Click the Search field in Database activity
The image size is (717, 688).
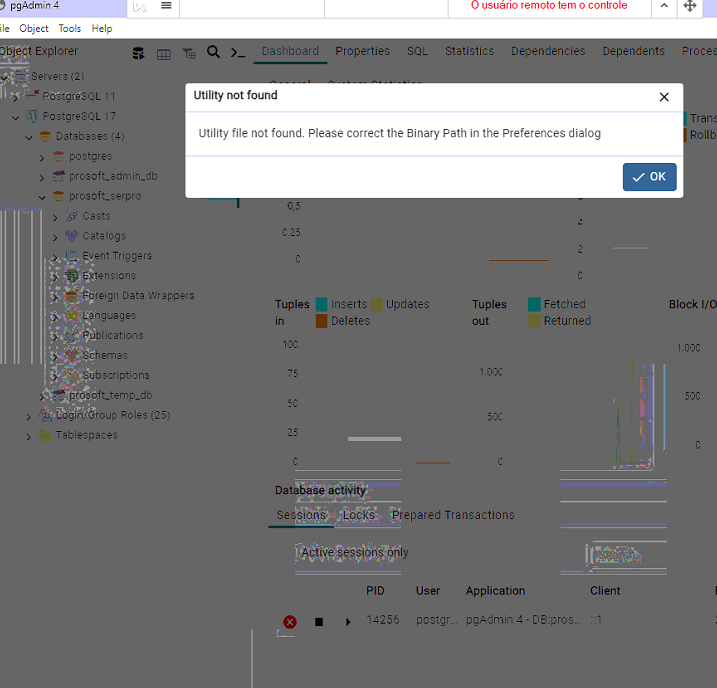[626, 555]
